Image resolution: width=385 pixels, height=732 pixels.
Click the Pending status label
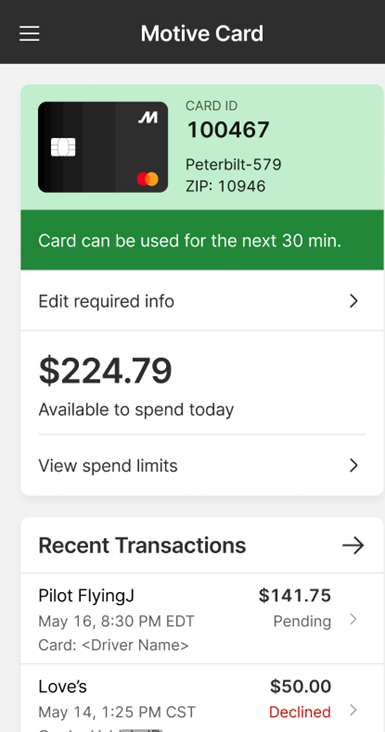click(302, 621)
